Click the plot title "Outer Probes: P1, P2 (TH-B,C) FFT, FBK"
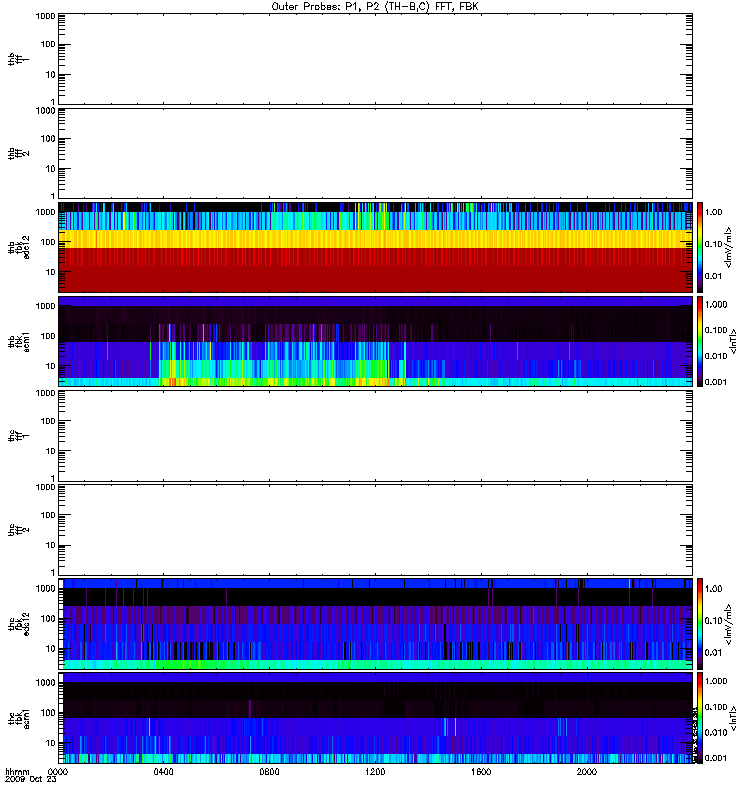This screenshot has width=750, height=800. (x=375, y=7)
